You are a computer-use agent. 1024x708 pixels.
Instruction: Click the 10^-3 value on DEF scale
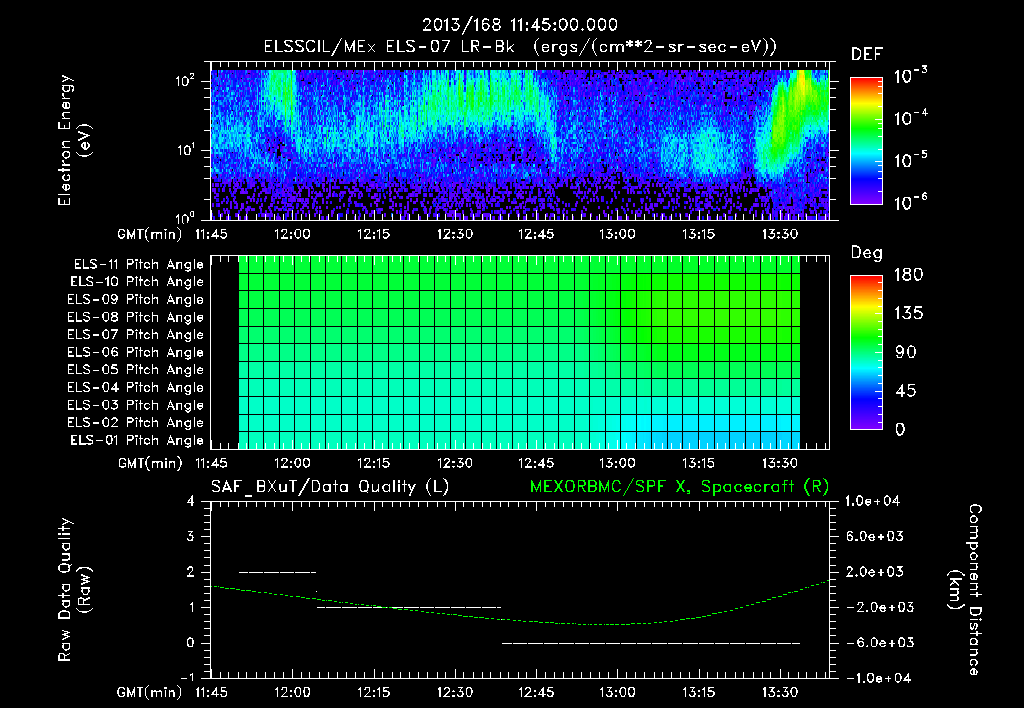[911, 76]
